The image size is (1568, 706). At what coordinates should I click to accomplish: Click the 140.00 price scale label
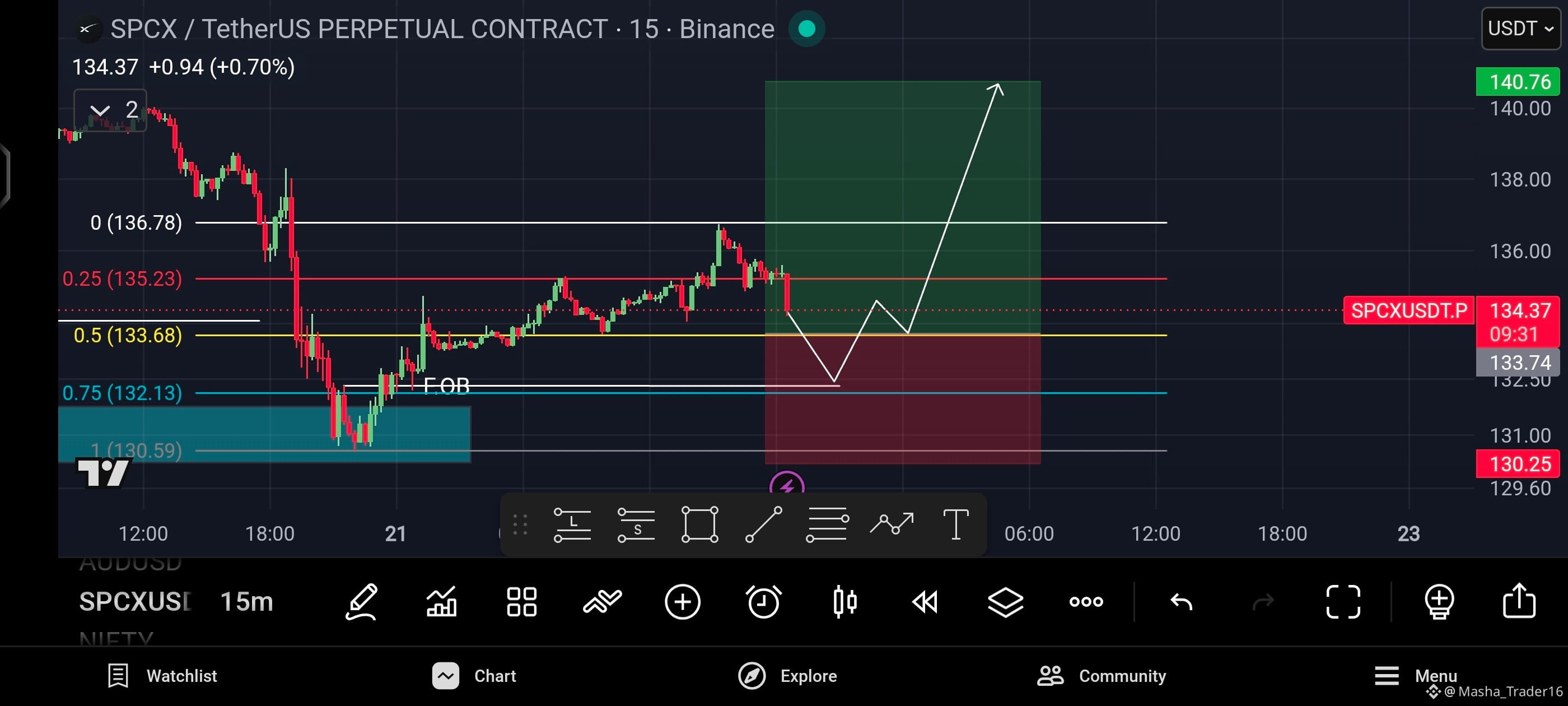pos(1520,109)
